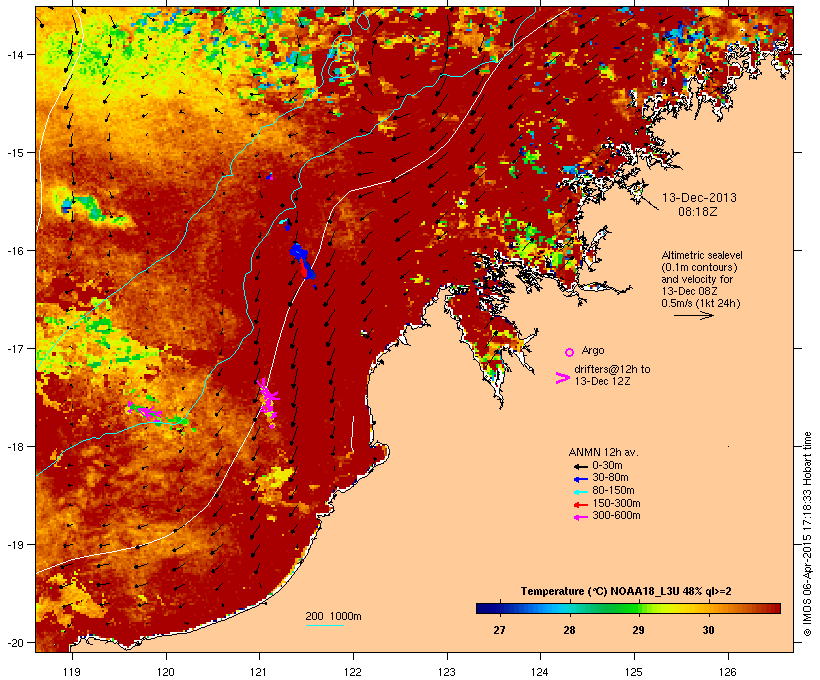Click the date label 13-Dec-2013
The width and height of the screenshot is (820, 680).
pyautogui.click(x=699, y=198)
